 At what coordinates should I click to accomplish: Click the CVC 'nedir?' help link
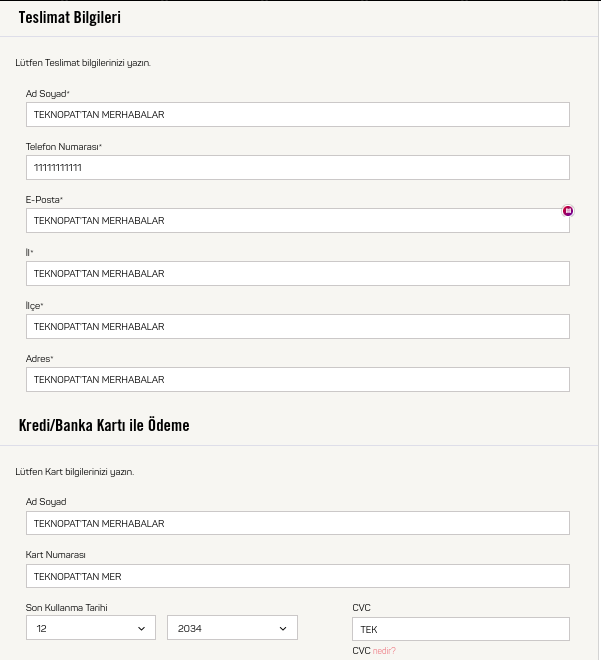384,650
